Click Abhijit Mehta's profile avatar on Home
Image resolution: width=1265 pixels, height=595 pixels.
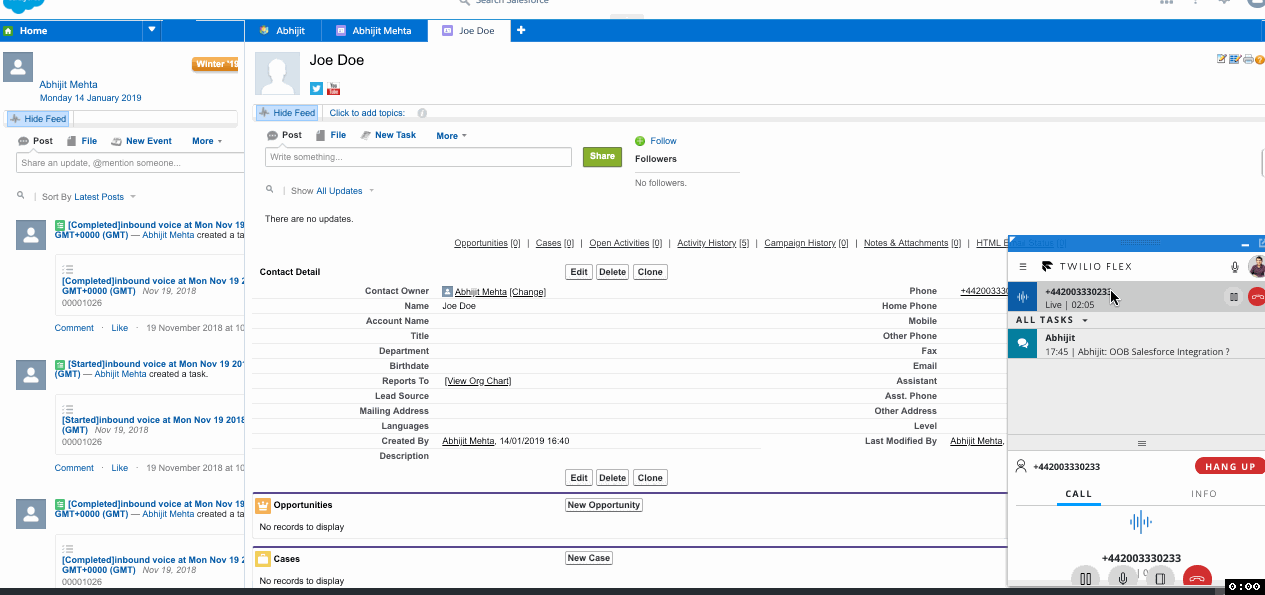coord(18,67)
